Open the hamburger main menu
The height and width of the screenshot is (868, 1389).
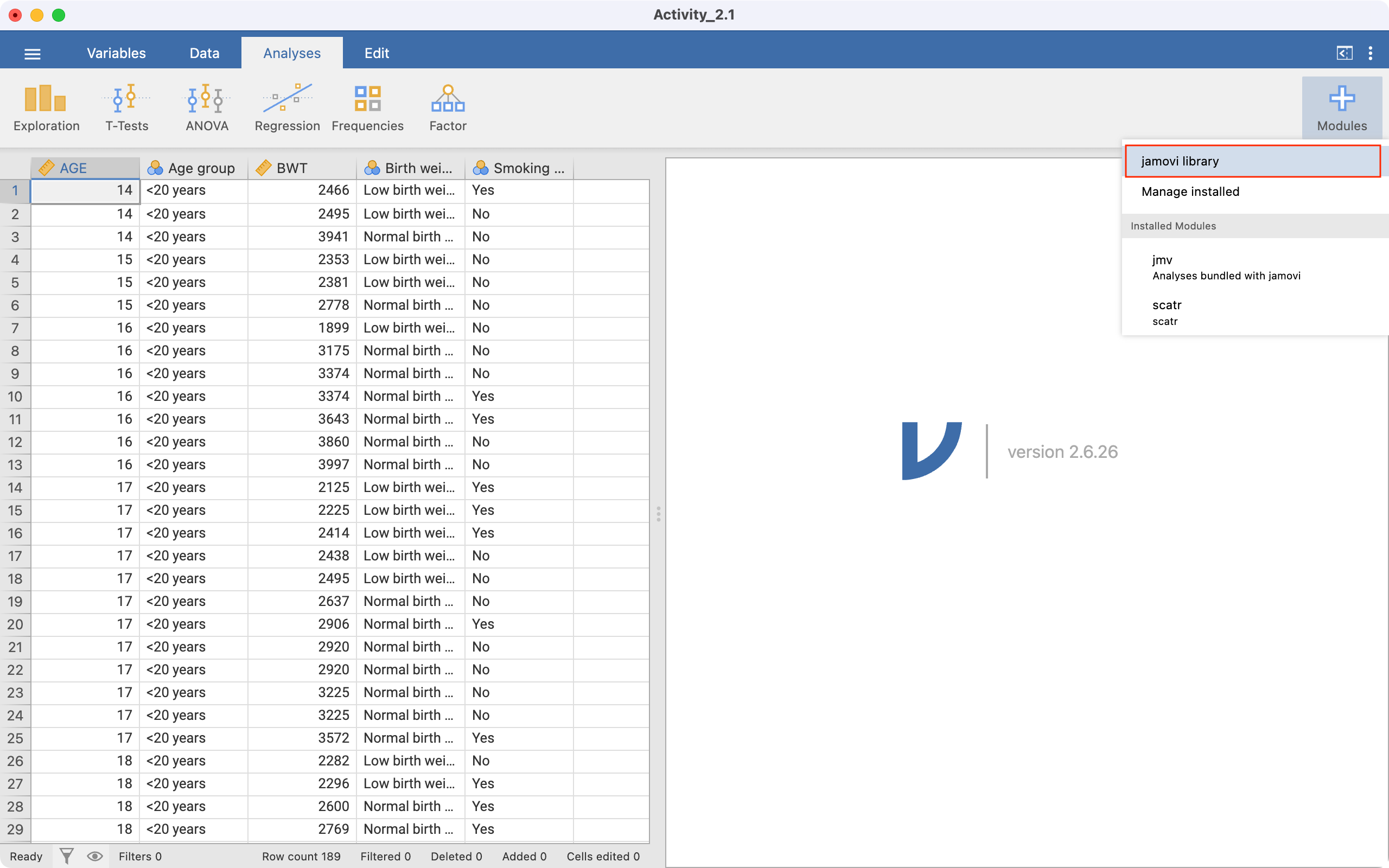pos(33,54)
